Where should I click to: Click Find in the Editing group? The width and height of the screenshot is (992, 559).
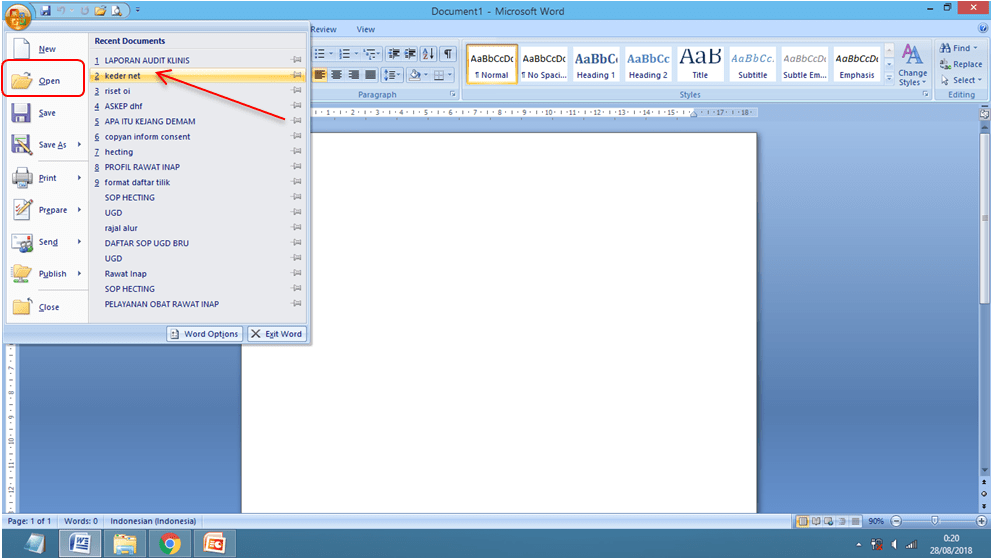(x=958, y=48)
